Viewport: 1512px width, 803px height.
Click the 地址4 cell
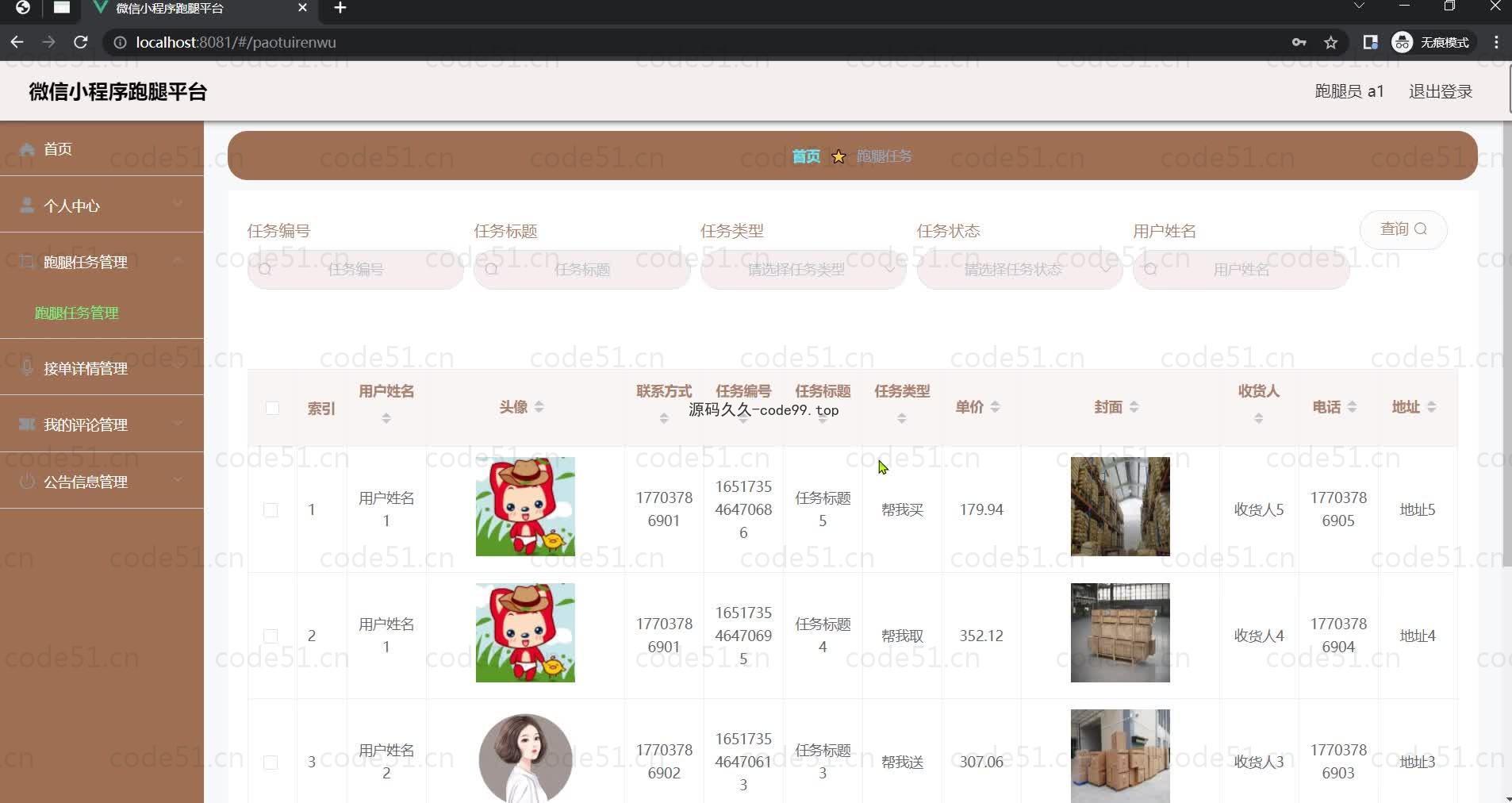tap(1418, 636)
